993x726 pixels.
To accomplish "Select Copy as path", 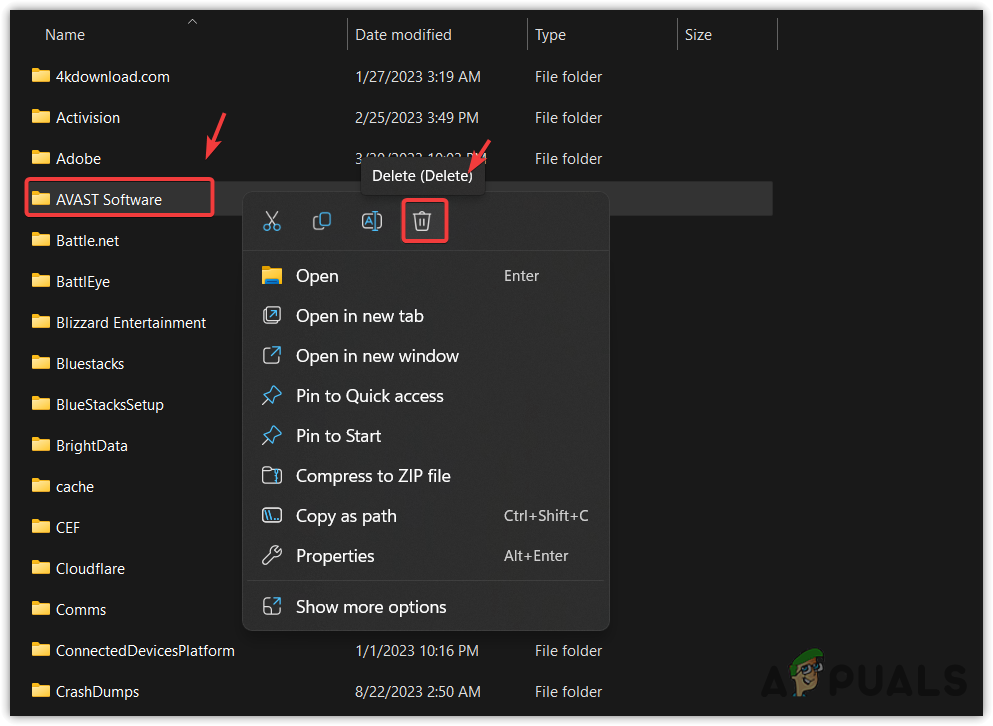I will [x=426, y=516].
